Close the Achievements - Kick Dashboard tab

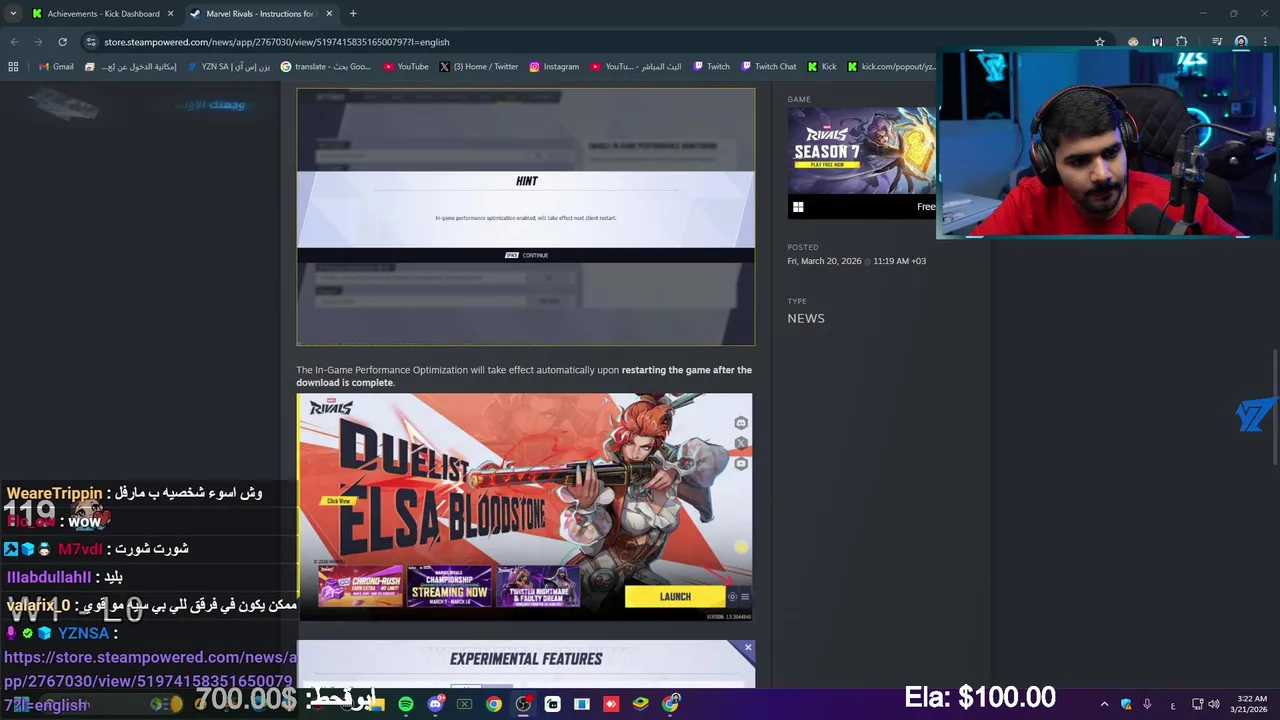(x=170, y=14)
